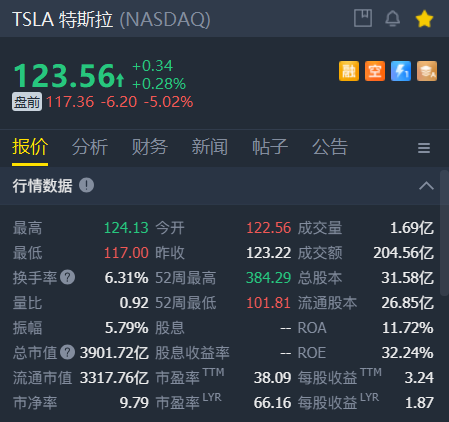Image resolution: width=449 pixels, height=422 pixels.
Task: Open the 行情数据 info exclamation icon
Action: (87, 185)
